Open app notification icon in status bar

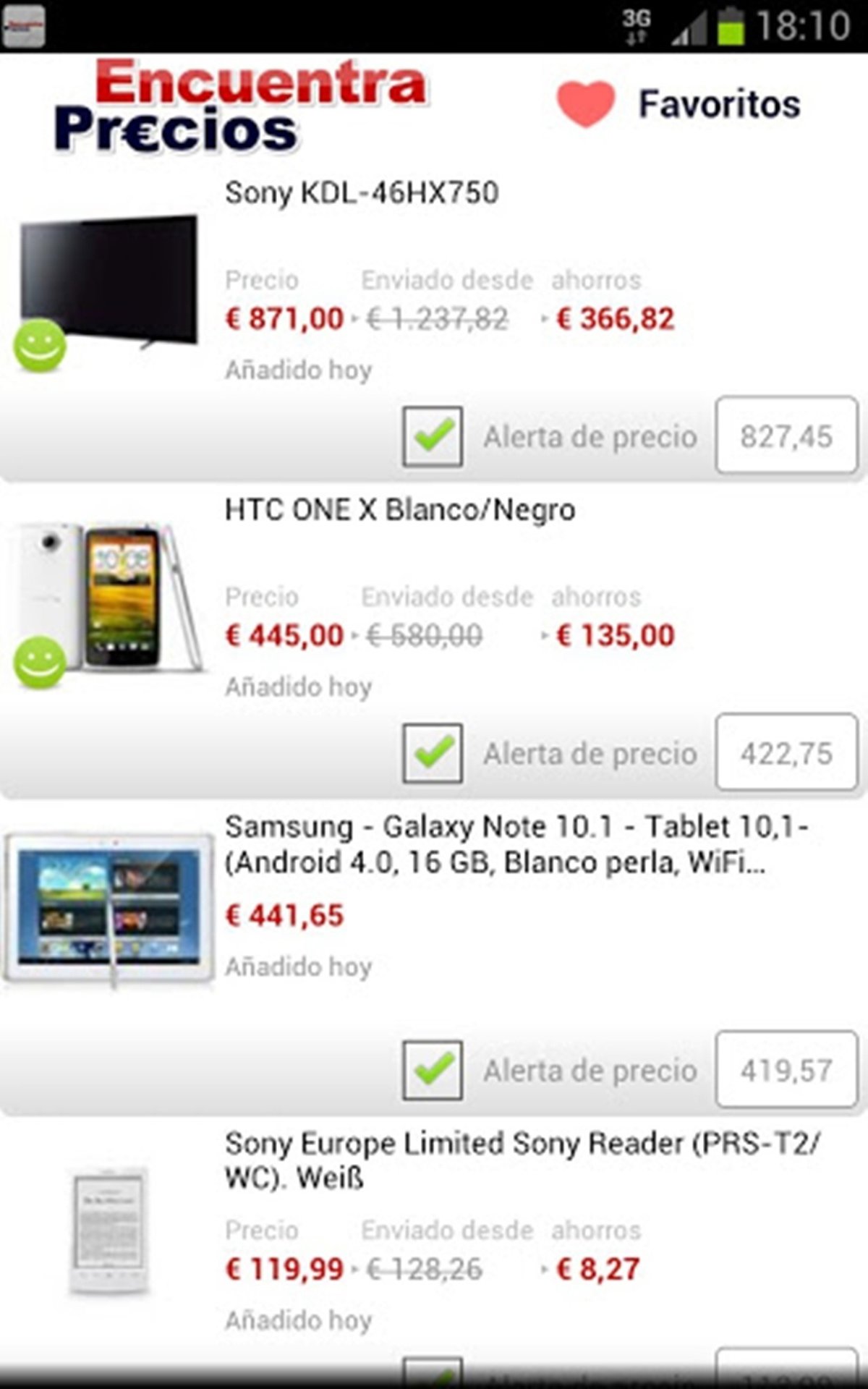pyautogui.click(x=23, y=26)
